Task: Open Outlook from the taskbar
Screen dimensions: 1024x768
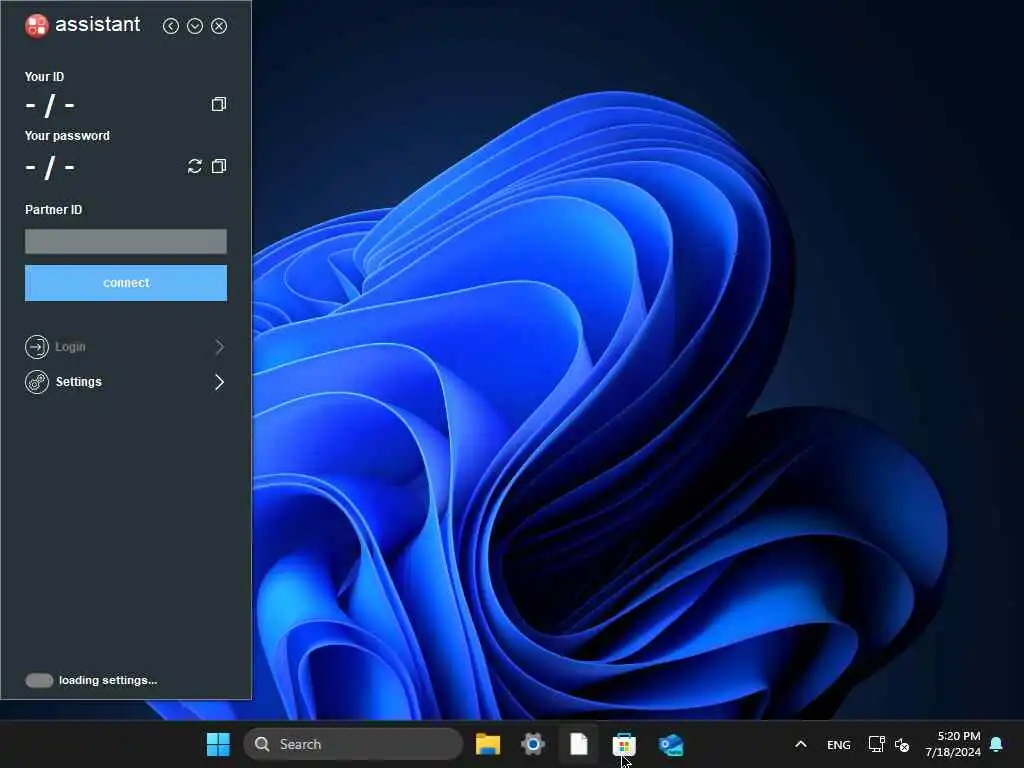Action: click(671, 744)
